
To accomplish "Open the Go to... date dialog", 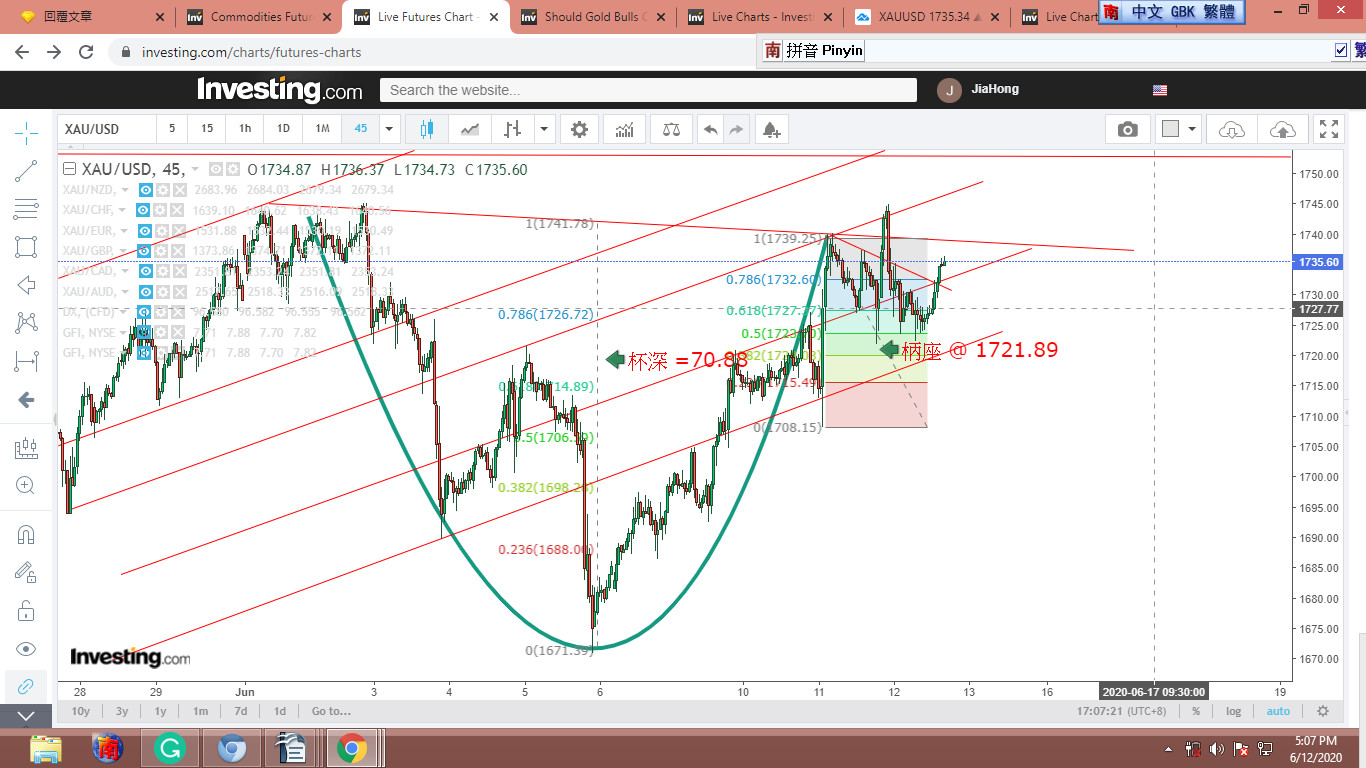I will [x=331, y=711].
